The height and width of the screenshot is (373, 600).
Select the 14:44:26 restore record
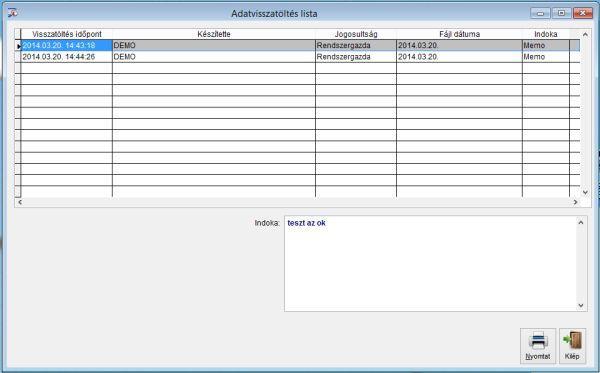point(297,57)
